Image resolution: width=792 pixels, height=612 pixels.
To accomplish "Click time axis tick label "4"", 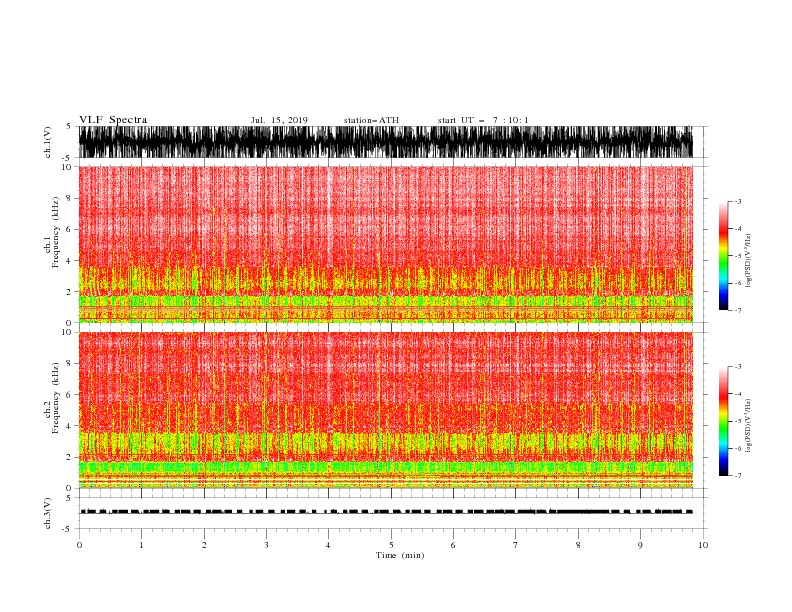I will [328, 545].
